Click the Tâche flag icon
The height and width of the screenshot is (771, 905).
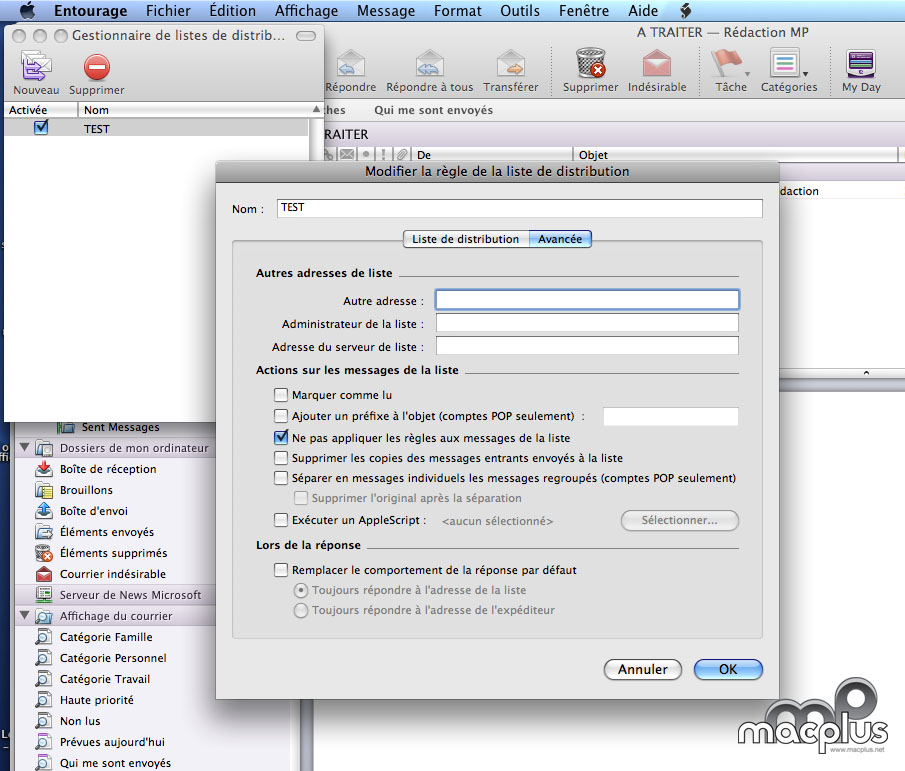click(726, 63)
